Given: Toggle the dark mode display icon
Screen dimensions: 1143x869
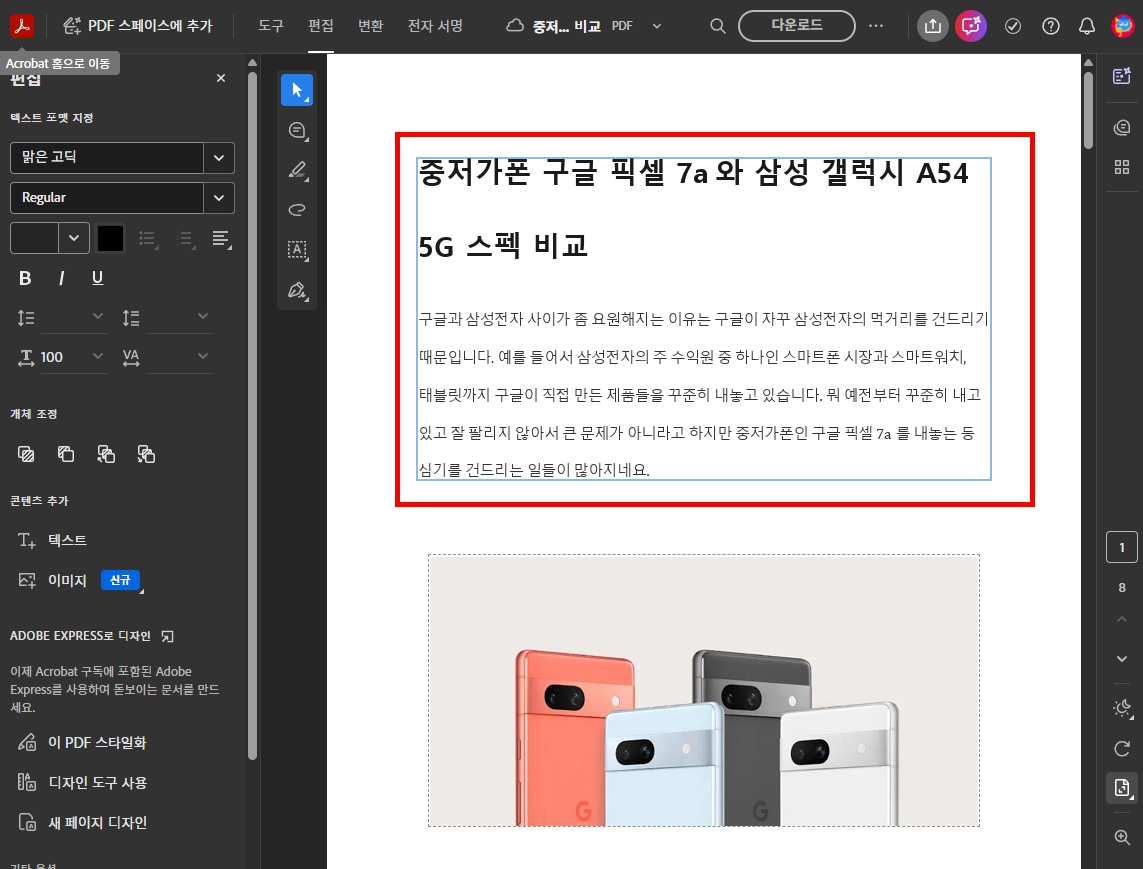Looking at the screenshot, I should click(x=1122, y=708).
